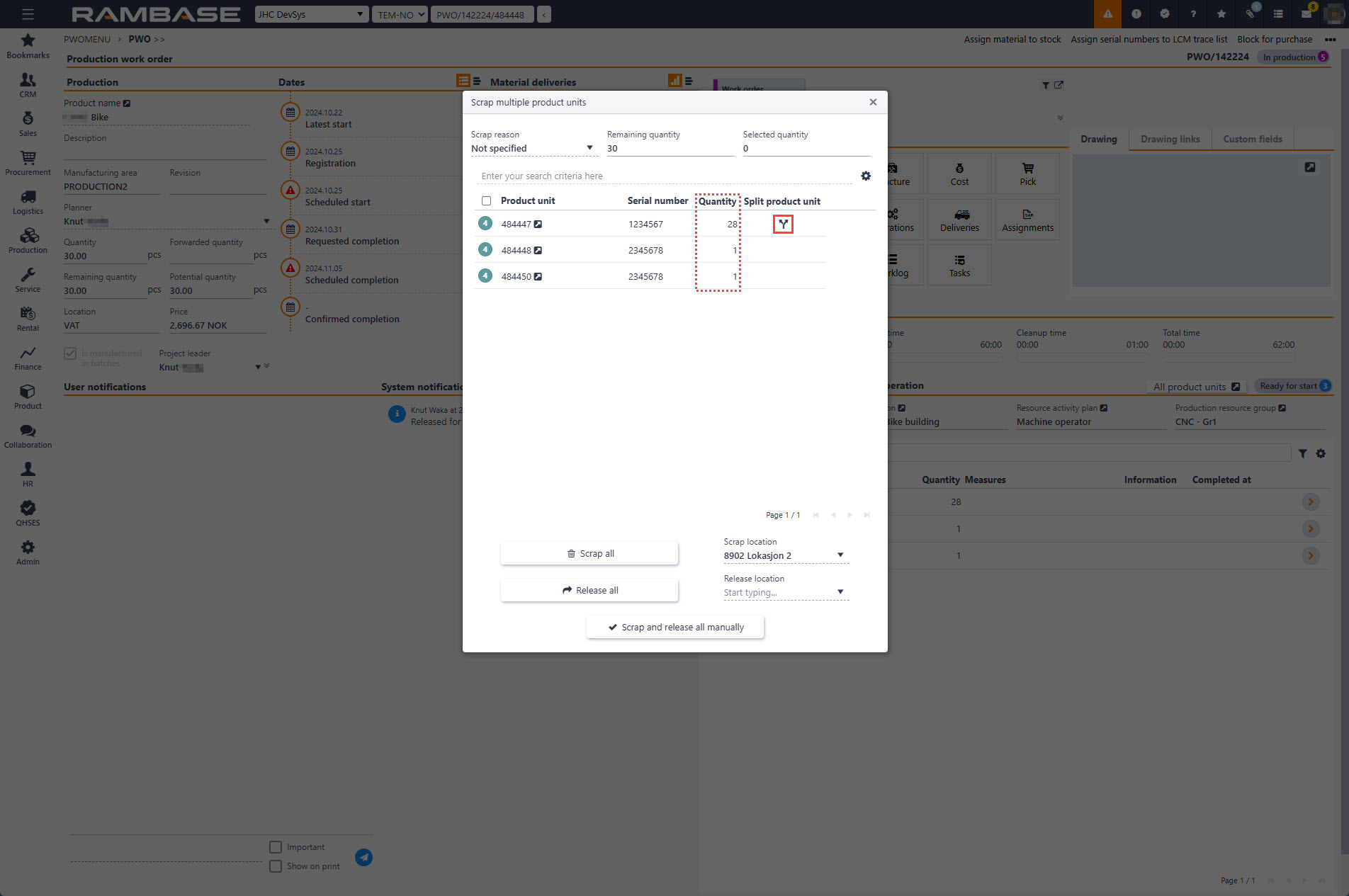Check the Show on print option
This screenshot has height=896, width=1349.
pos(276,866)
